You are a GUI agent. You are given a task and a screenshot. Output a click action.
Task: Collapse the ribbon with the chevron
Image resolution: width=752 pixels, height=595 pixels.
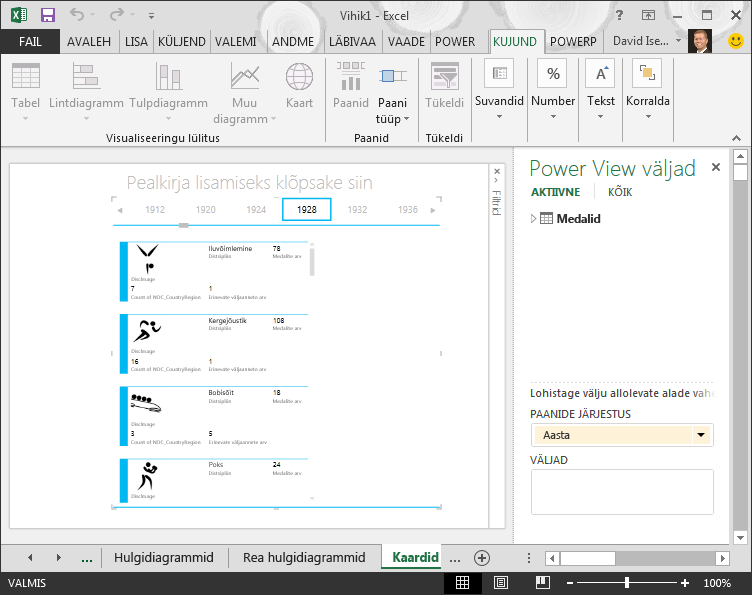pos(736,138)
